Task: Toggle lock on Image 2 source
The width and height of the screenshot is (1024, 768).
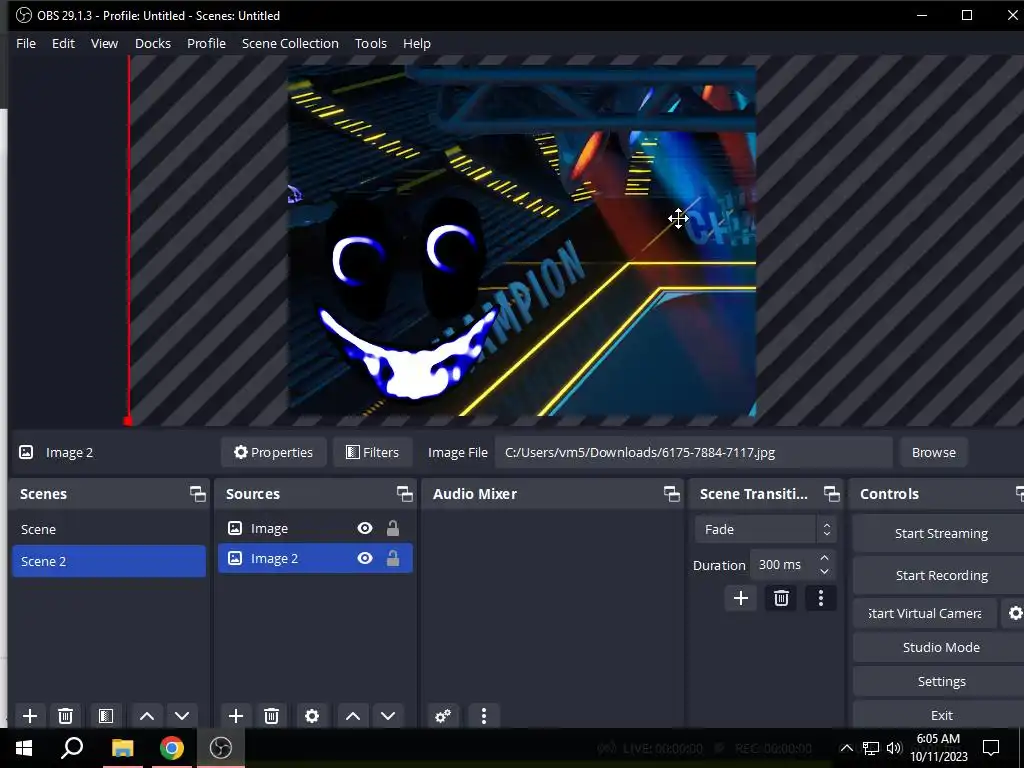Action: (392, 558)
